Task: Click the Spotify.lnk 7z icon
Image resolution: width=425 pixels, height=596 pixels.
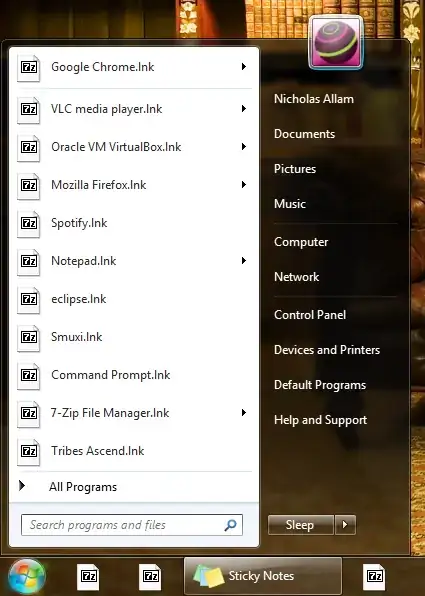Action: click(29, 224)
